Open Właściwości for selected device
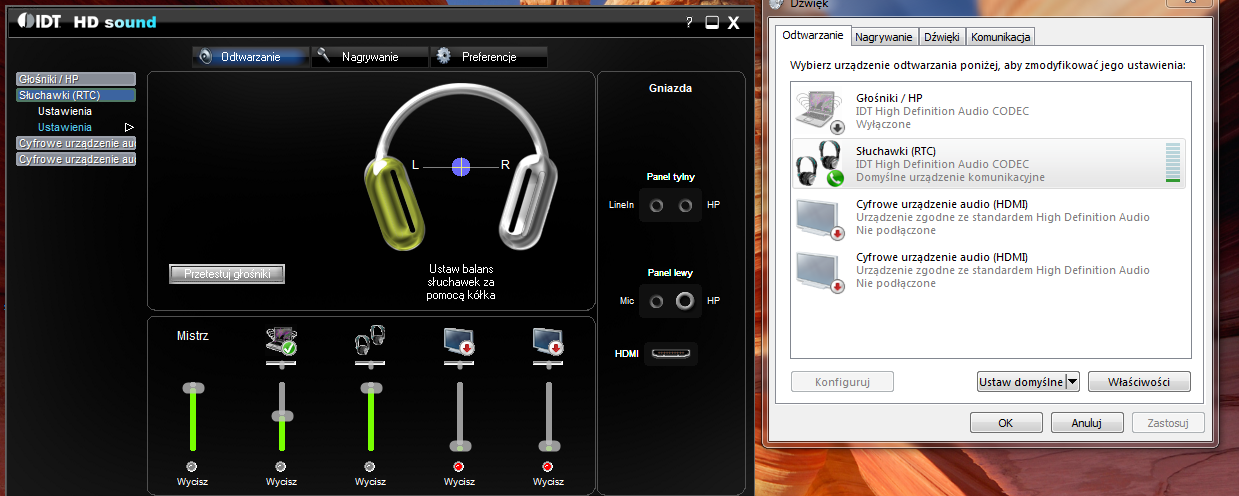The width and height of the screenshot is (1239, 496). pyautogui.click(x=1139, y=382)
